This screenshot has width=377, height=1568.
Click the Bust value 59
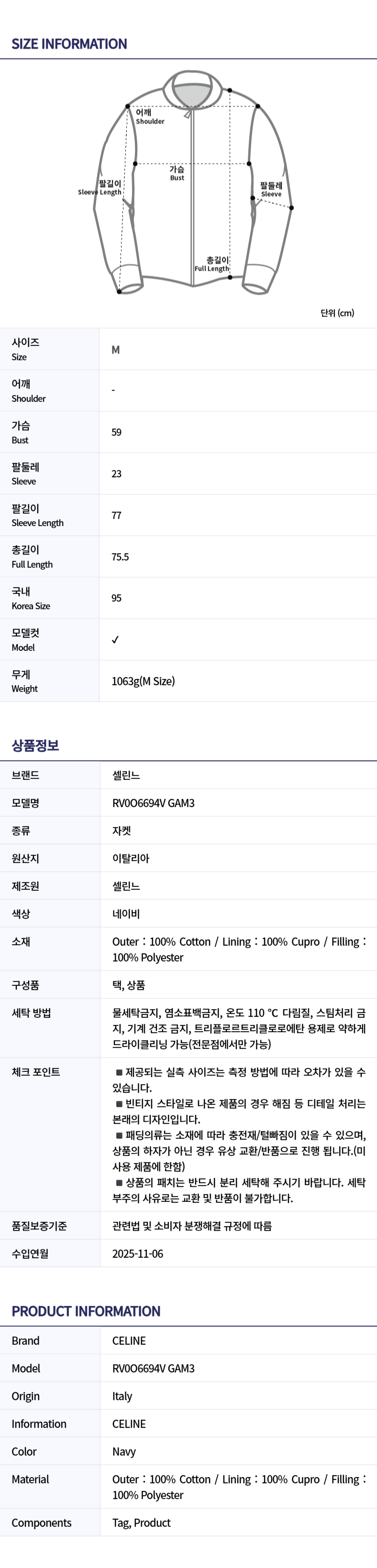click(x=116, y=432)
